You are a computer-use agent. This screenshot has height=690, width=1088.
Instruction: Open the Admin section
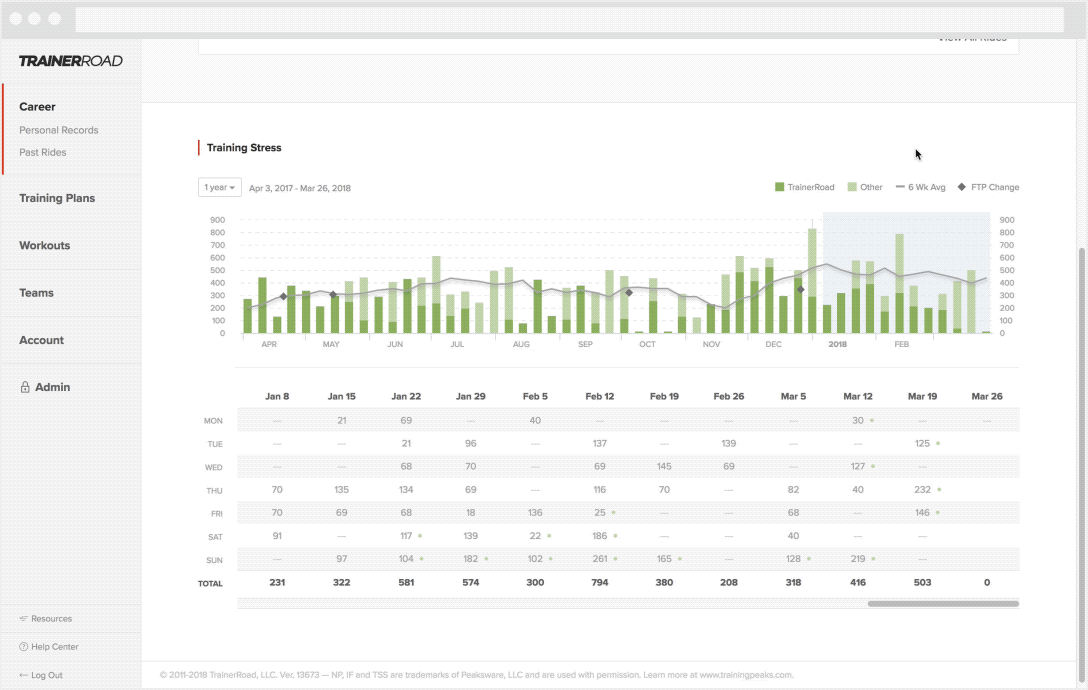53,387
